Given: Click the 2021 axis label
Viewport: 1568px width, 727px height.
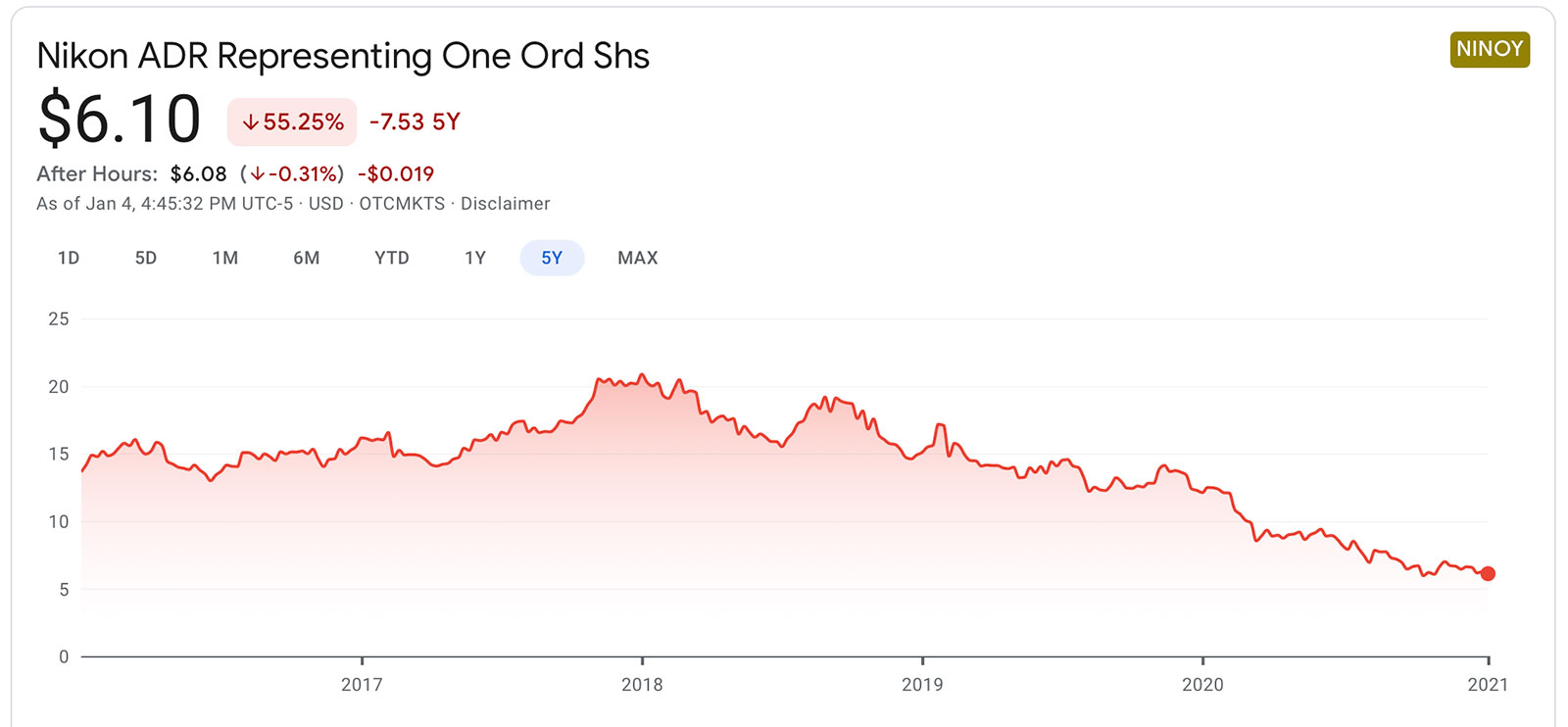Looking at the screenshot, I should [1488, 684].
